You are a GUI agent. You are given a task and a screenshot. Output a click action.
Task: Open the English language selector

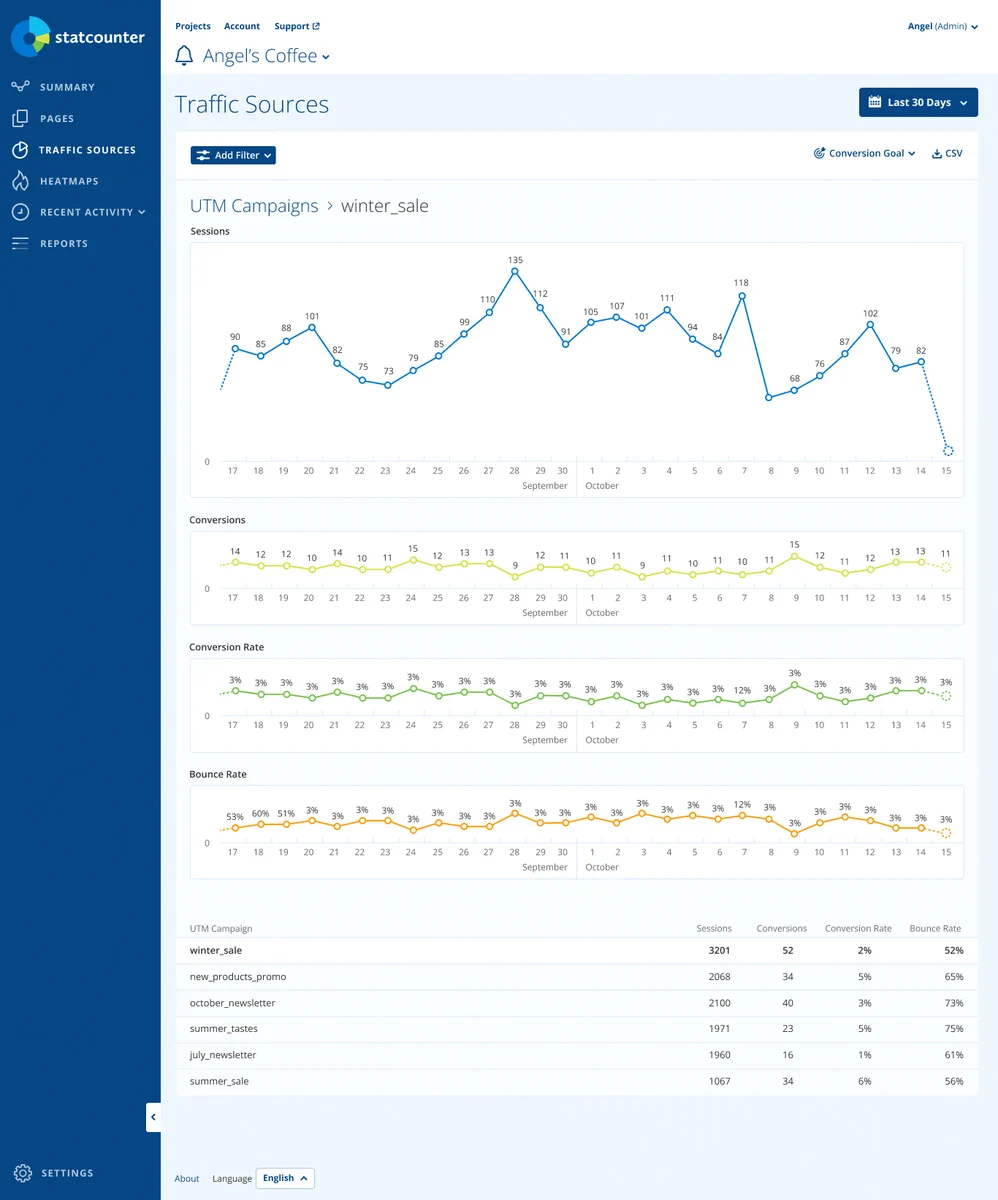(x=285, y=1178)
